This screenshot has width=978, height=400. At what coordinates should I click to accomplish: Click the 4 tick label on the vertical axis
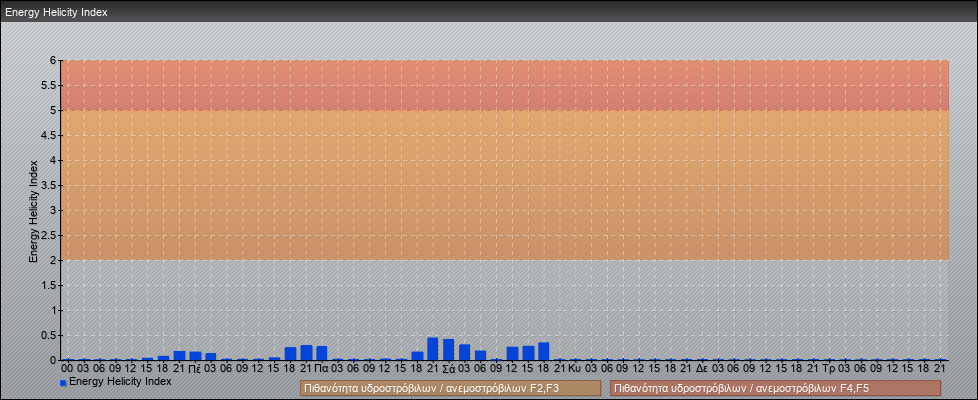point(54,160)
